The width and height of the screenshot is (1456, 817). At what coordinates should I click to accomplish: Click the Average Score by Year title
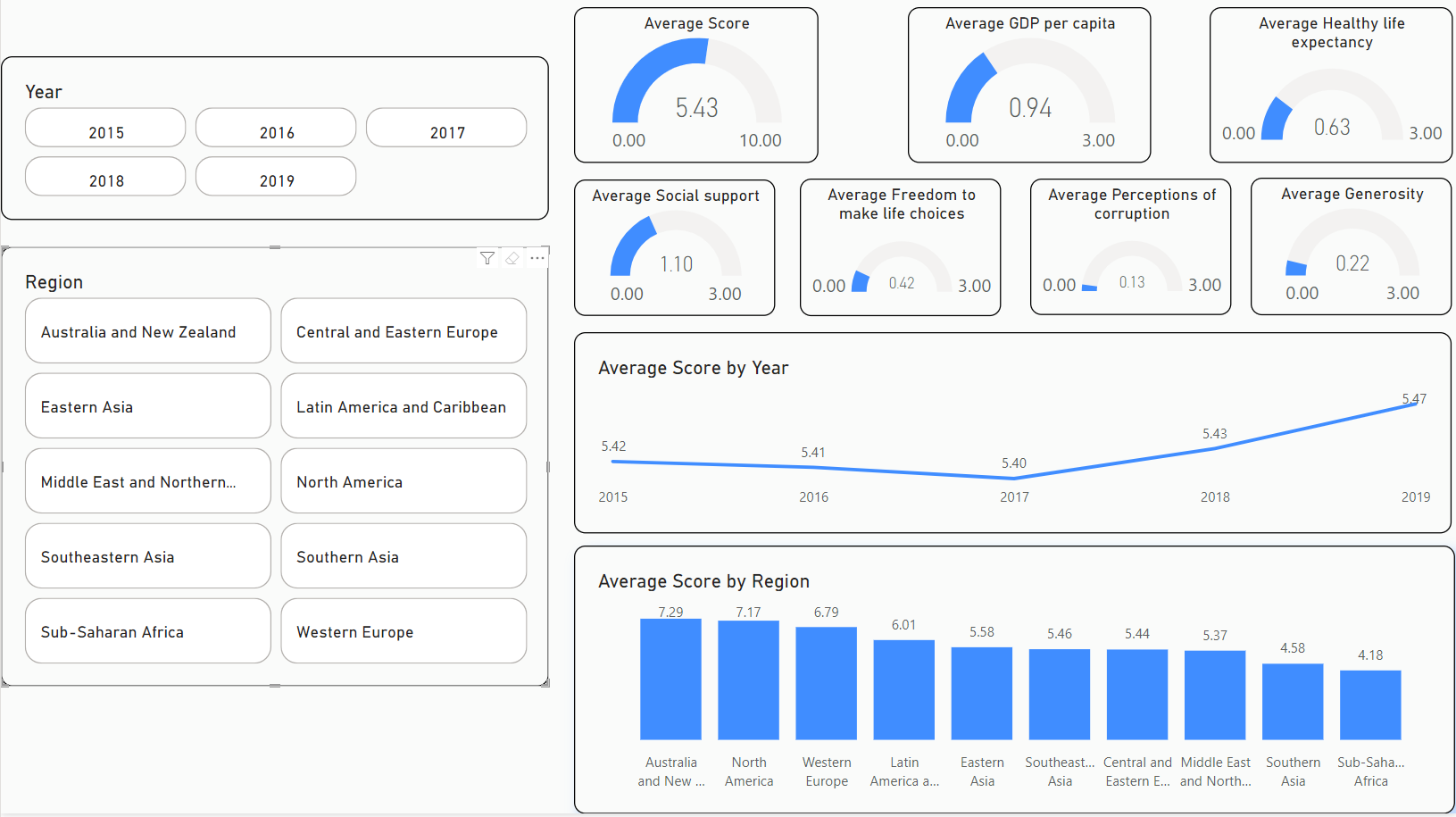(x=693, y=368)
